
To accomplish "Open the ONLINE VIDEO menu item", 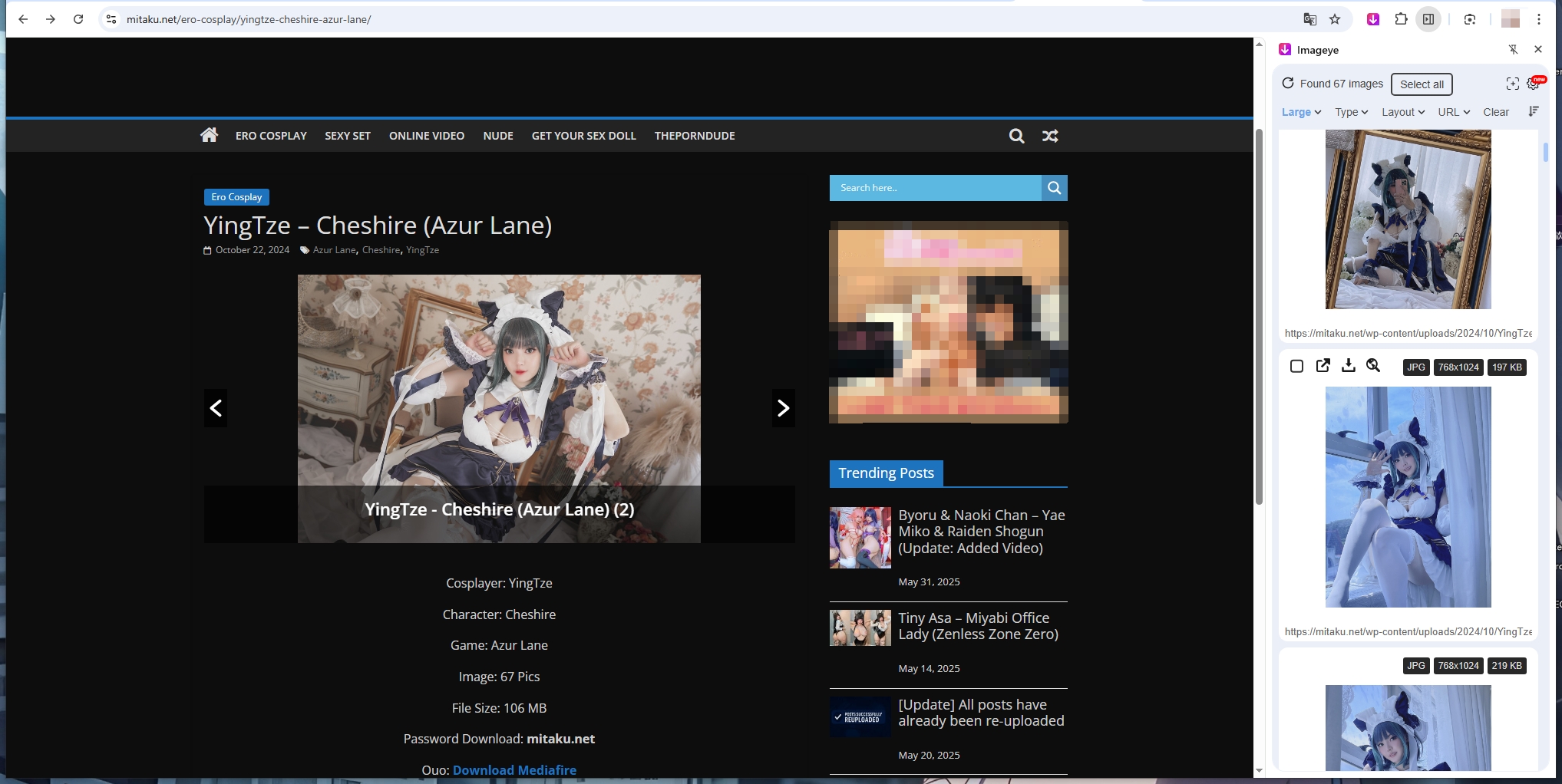I will pos(427,136).
